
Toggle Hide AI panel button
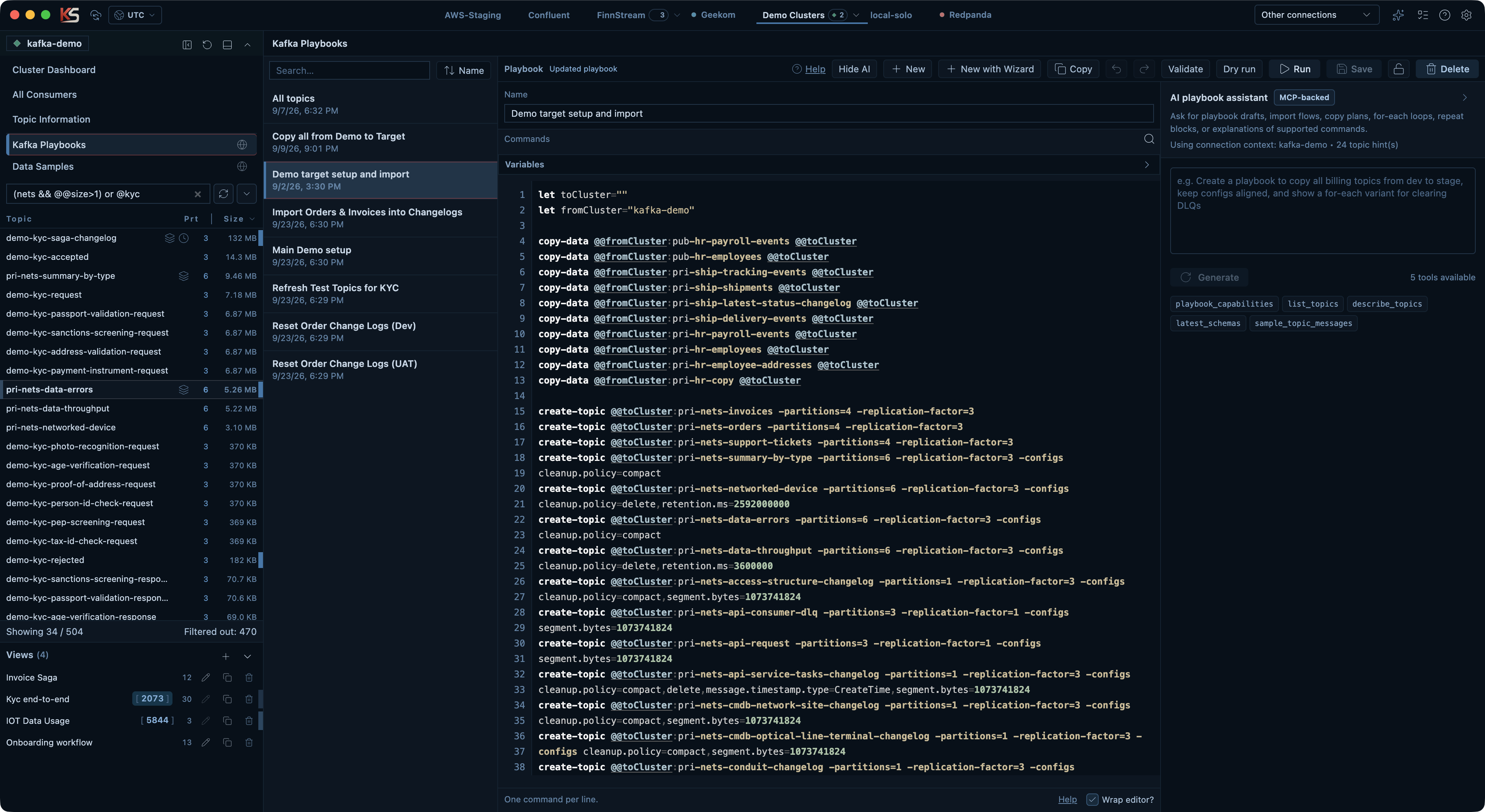pos(854,69)
